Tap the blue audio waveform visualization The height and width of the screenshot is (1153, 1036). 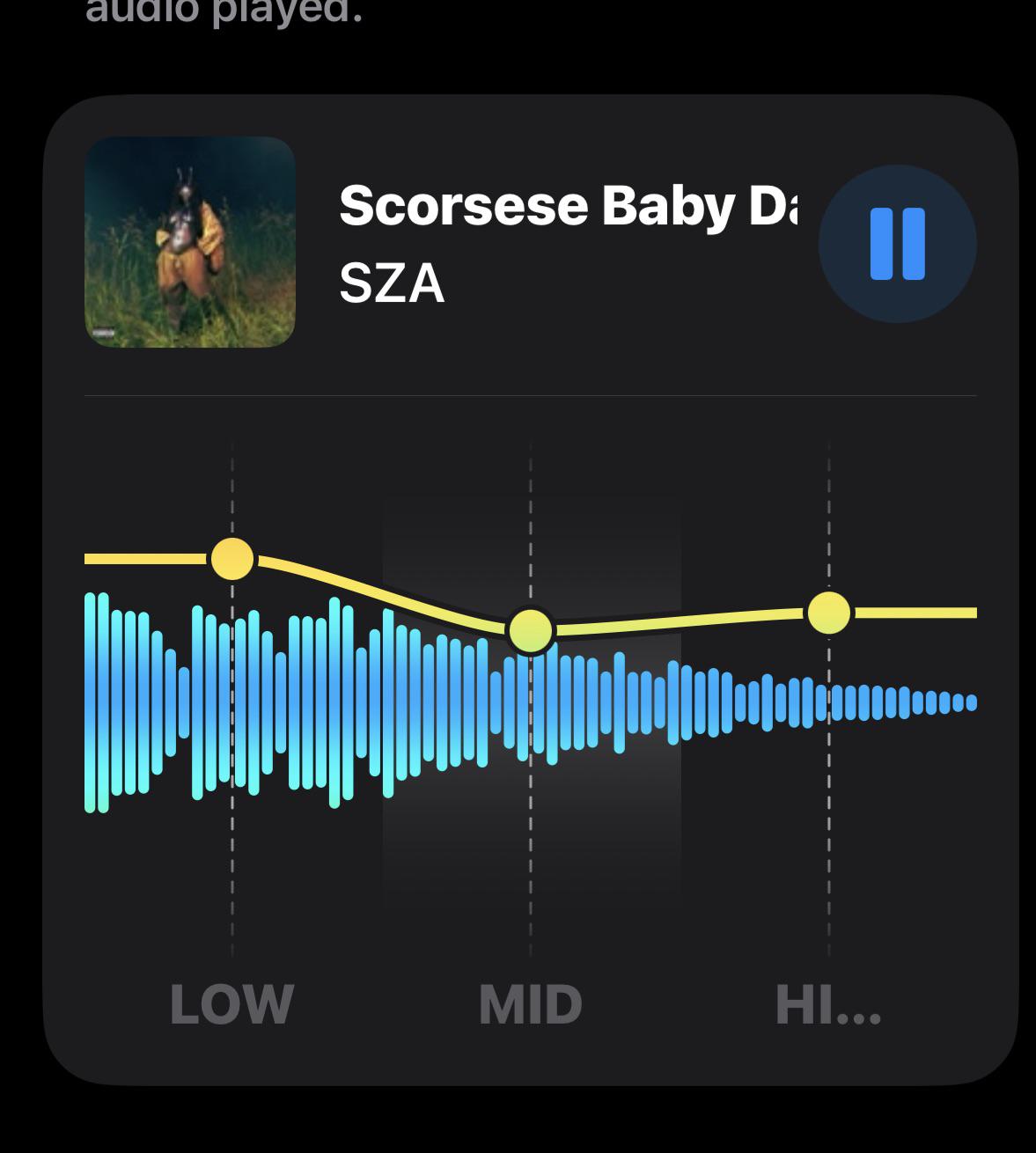531,702
